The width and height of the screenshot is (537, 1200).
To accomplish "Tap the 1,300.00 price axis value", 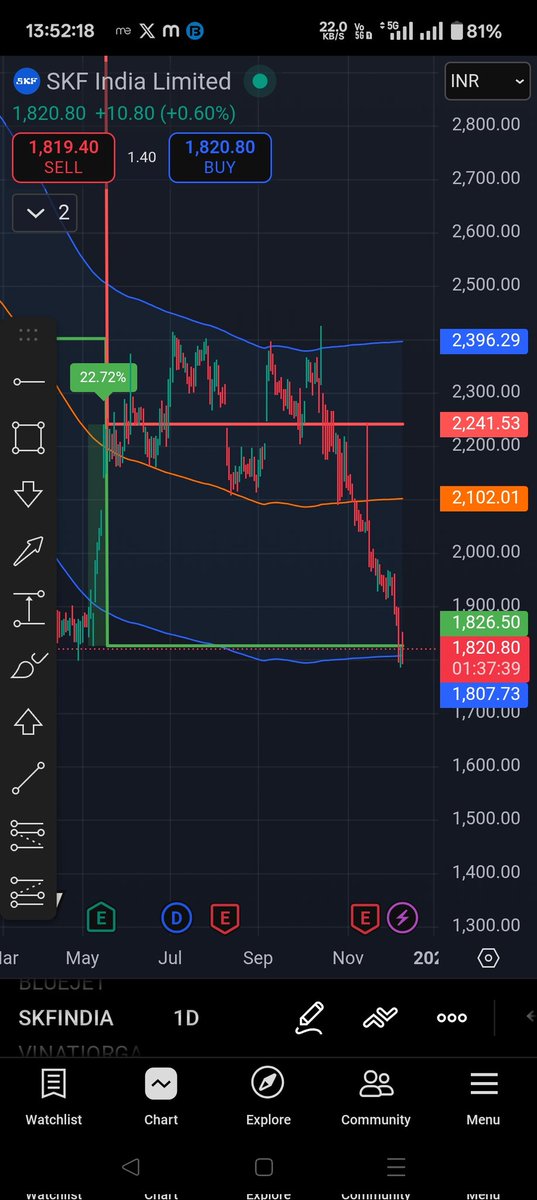I will 485,925.
